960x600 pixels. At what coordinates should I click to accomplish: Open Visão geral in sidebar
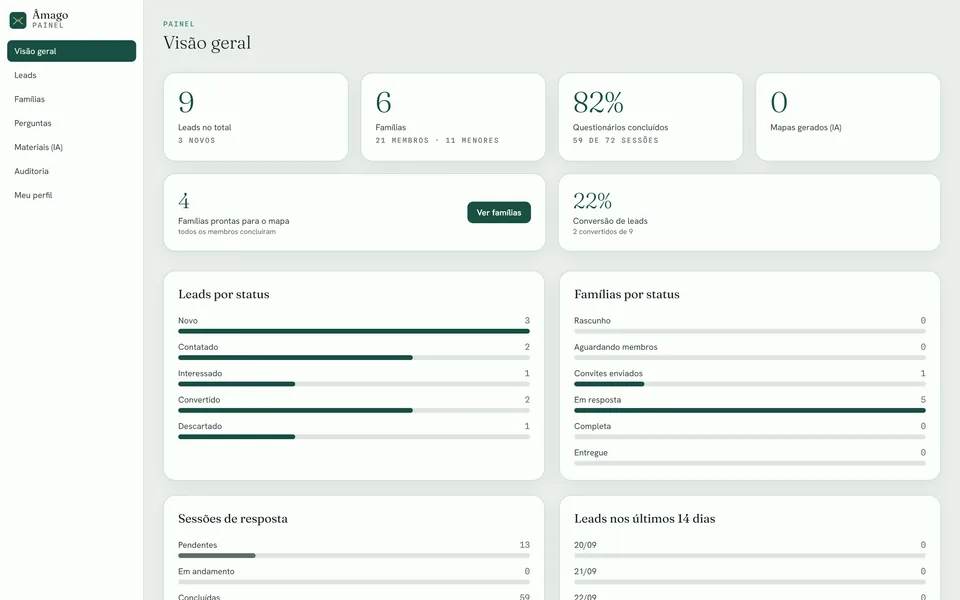(72, 51)
